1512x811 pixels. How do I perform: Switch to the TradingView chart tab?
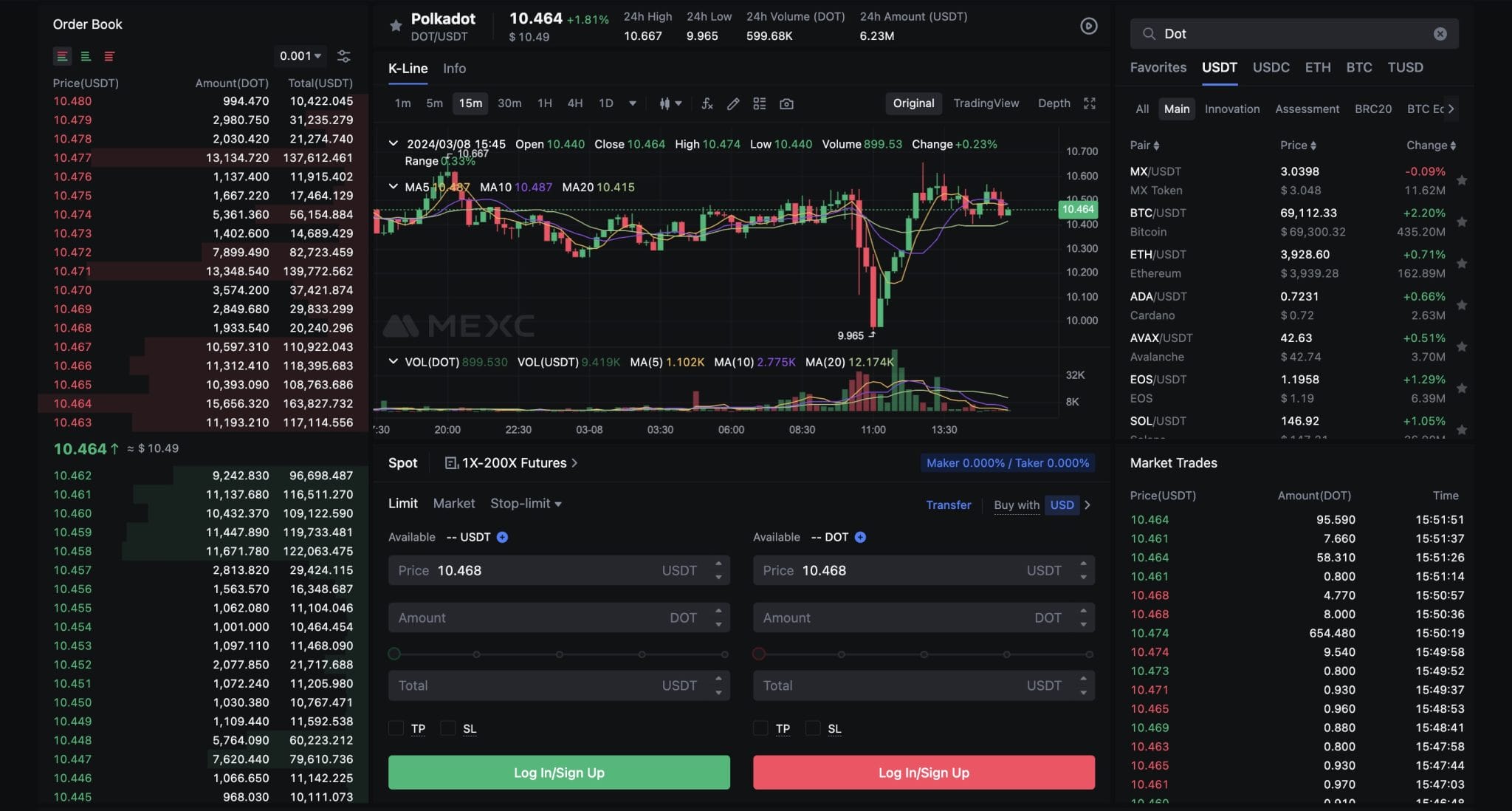coord(986,103)
